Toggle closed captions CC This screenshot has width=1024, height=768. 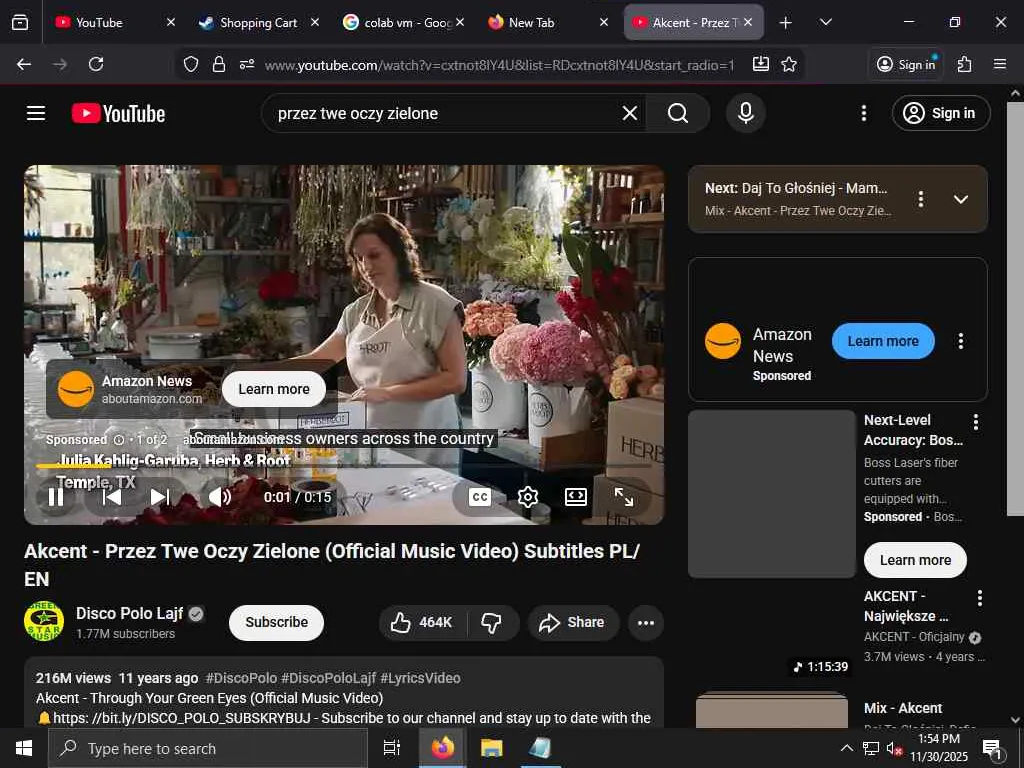click(x=479, y=497)
